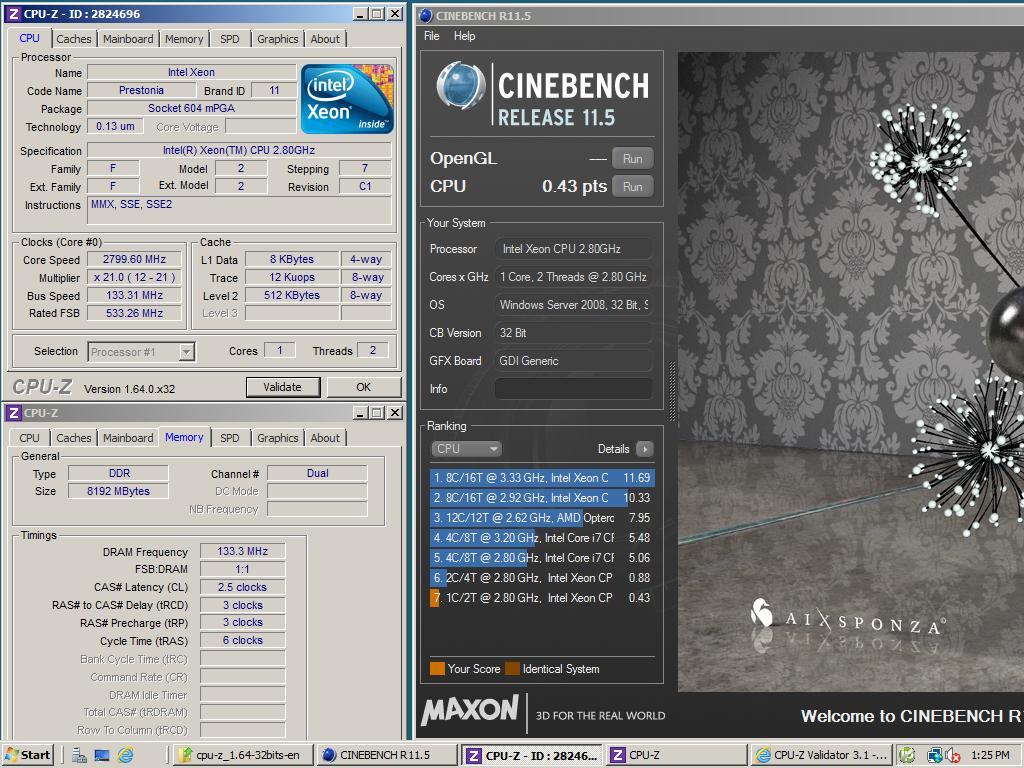Click the Core Speed 2799.60 MHz value
The width and height of the screenshot is (1024, 768).
click(135, 259)
